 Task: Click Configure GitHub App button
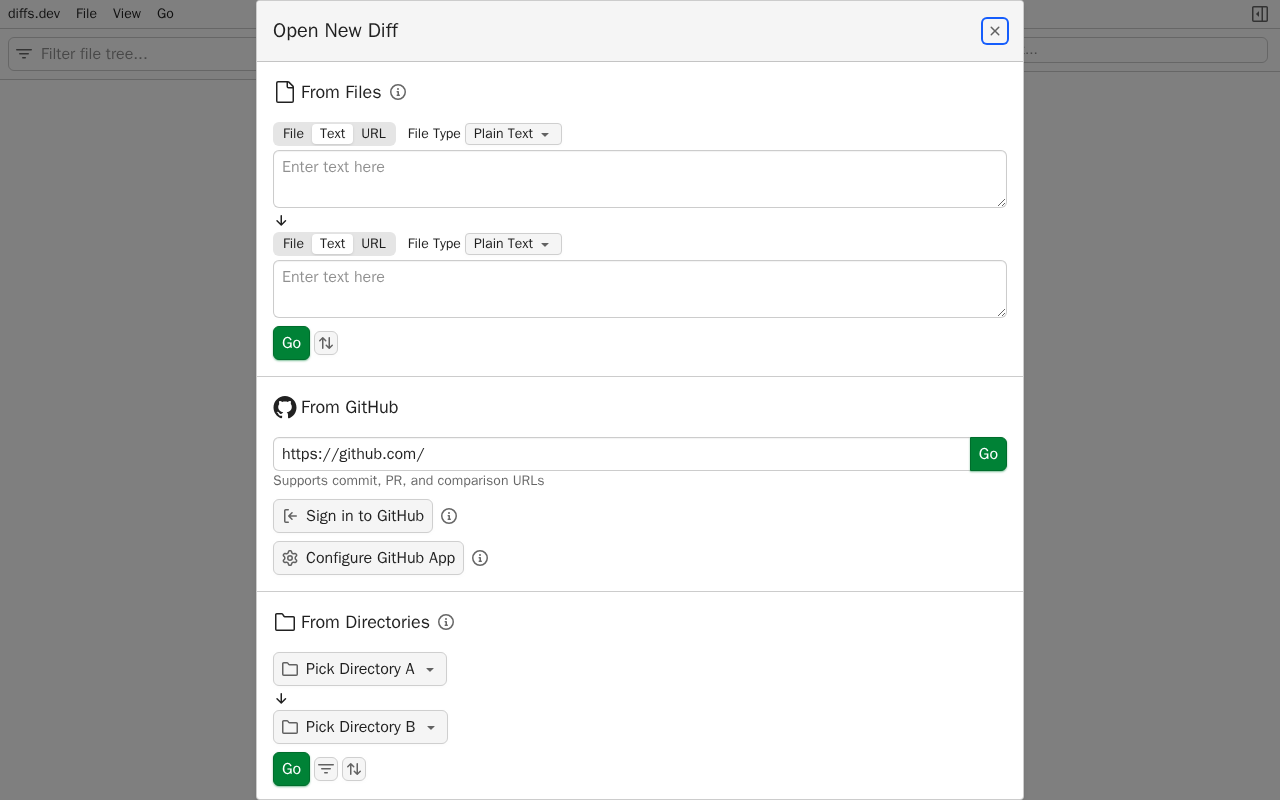tap(368, 558)
